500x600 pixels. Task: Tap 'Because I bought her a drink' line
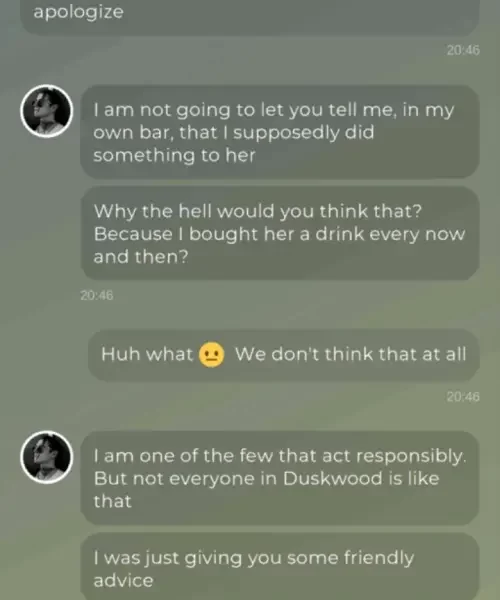point(279,234)
